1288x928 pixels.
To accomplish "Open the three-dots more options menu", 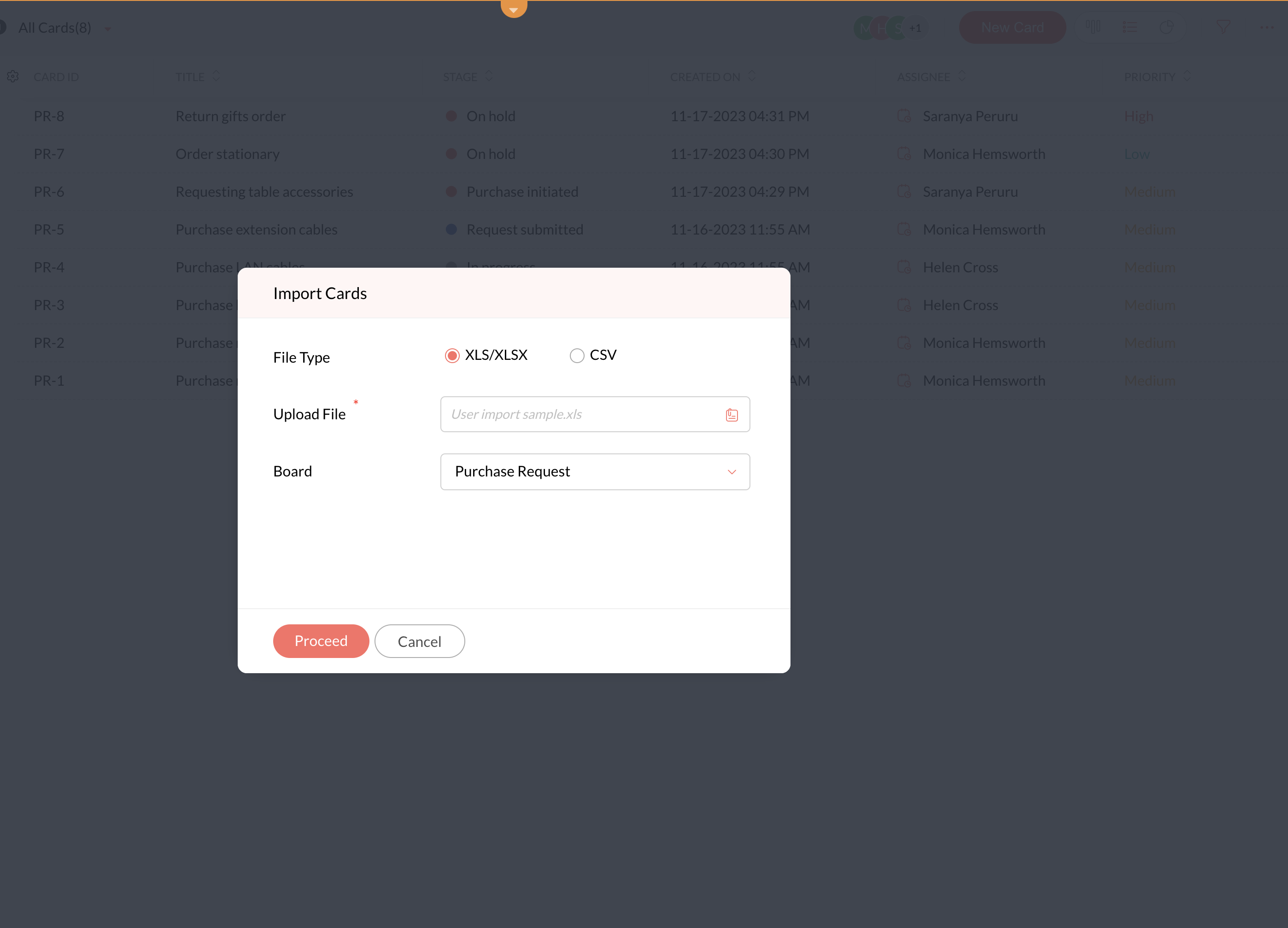I will (1266, 27).
